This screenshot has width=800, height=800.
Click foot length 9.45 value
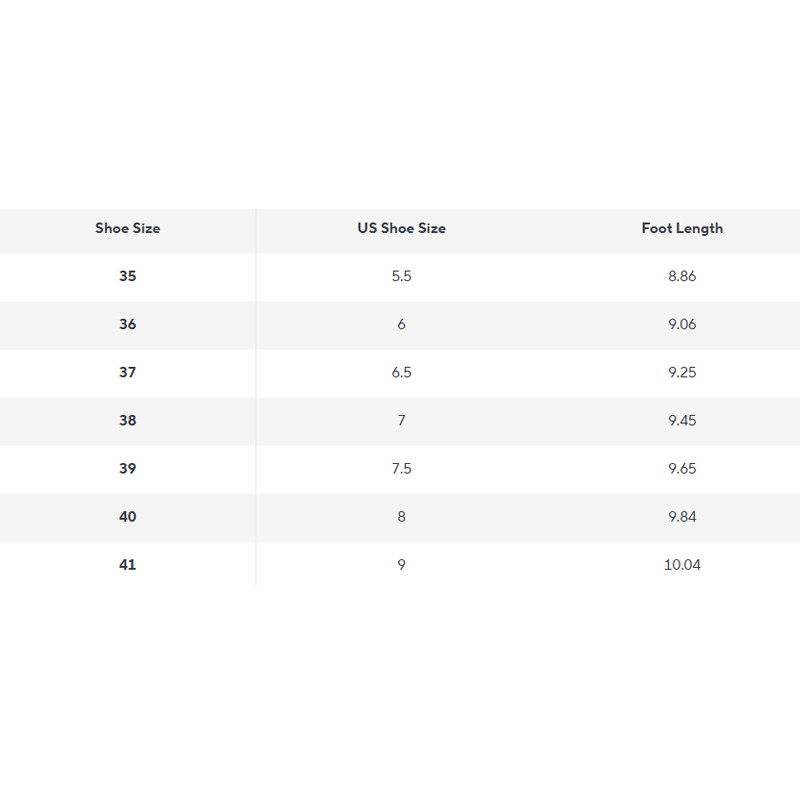[682, 420]
